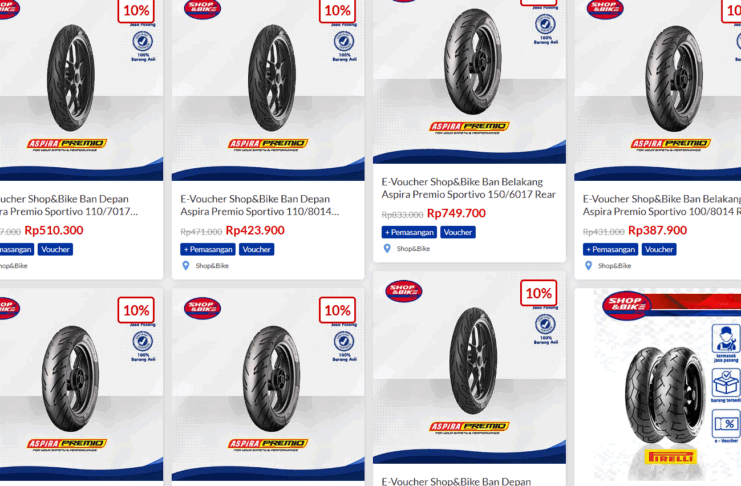The height and width of the screenshot is (486, 741).
Task: Click location pin icon under Rp423.900 product
Action: coord(186,266)
